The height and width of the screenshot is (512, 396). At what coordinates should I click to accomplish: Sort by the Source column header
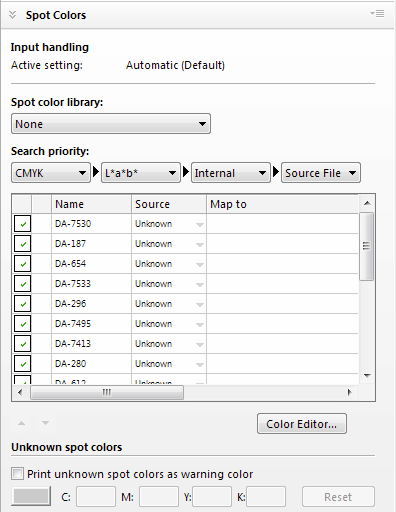(x=169, y=204)
